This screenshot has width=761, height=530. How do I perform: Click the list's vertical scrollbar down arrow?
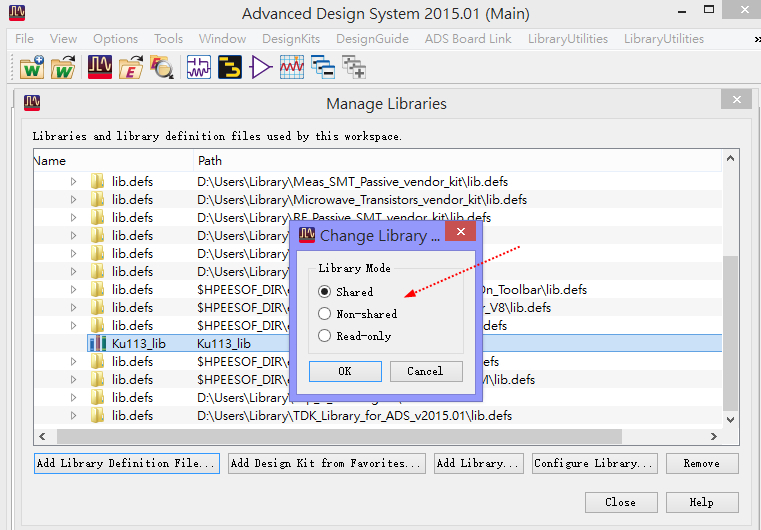730,419
